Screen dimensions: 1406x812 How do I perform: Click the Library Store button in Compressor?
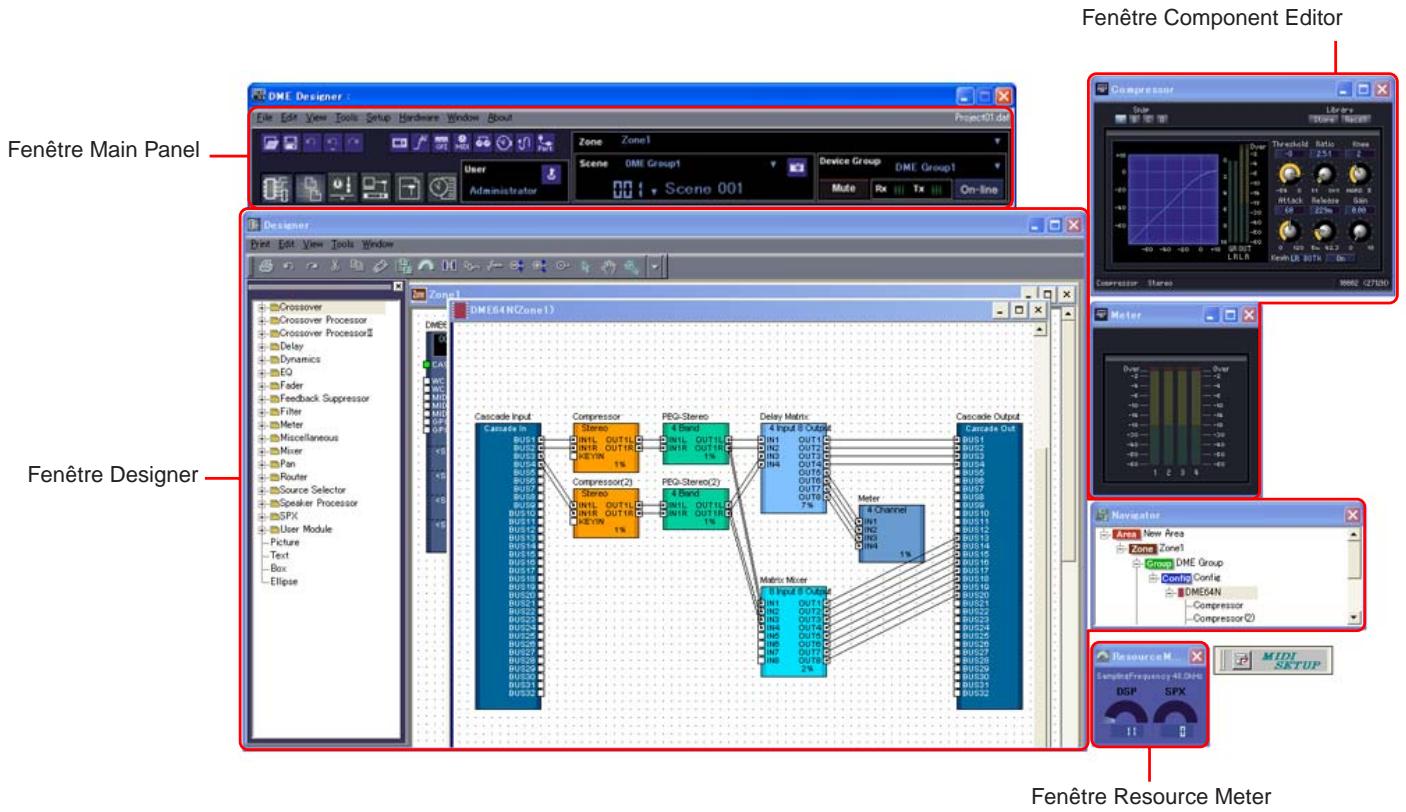click(1323, 119)
